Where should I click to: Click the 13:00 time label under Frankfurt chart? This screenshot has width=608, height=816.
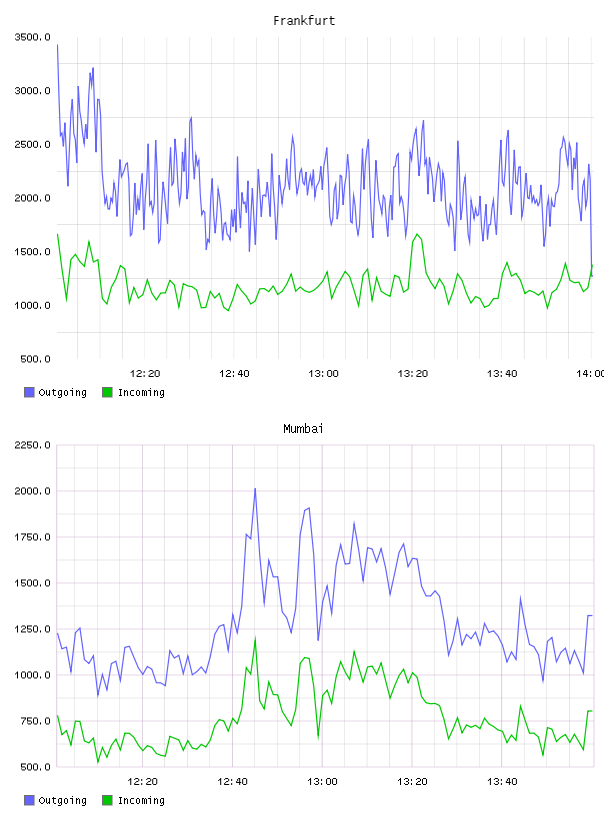(323, 374)
